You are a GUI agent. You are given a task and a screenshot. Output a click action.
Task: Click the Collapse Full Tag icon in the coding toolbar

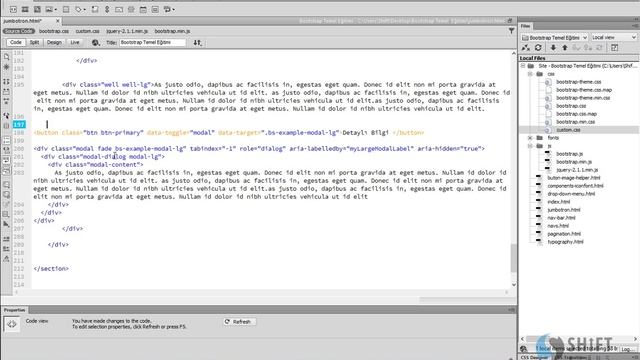click(x=6, y=82)
